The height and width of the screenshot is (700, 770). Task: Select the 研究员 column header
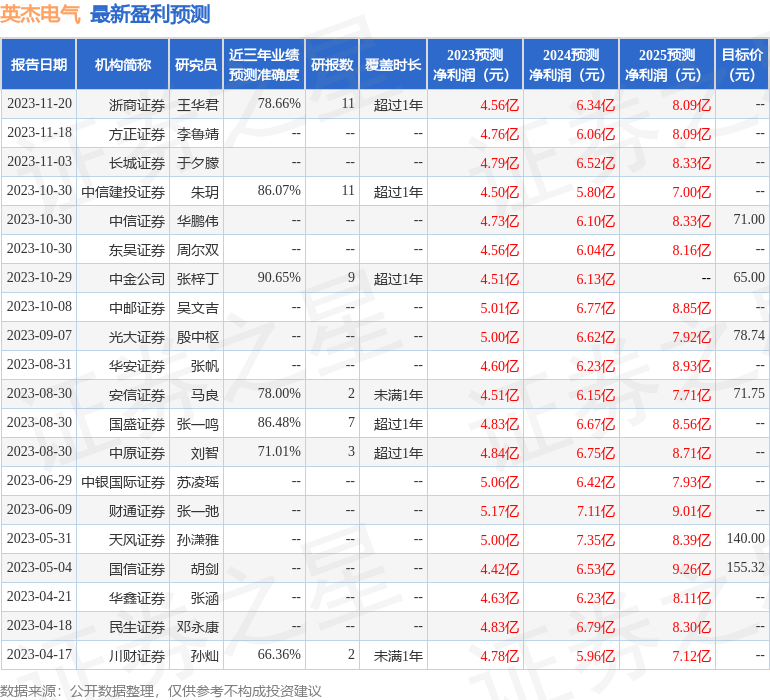196,64
